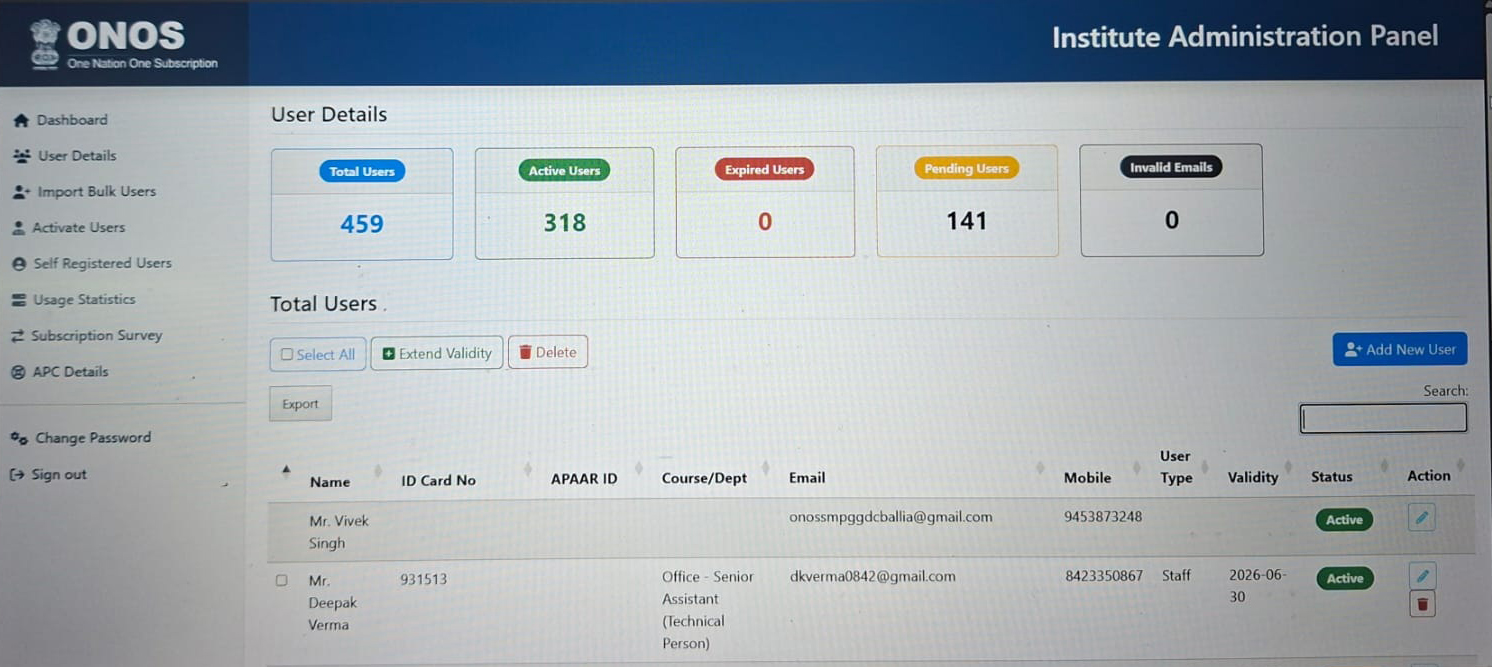1492x667 pixels.
Task: Click the Extend Validity button
Action: point(437,353)
